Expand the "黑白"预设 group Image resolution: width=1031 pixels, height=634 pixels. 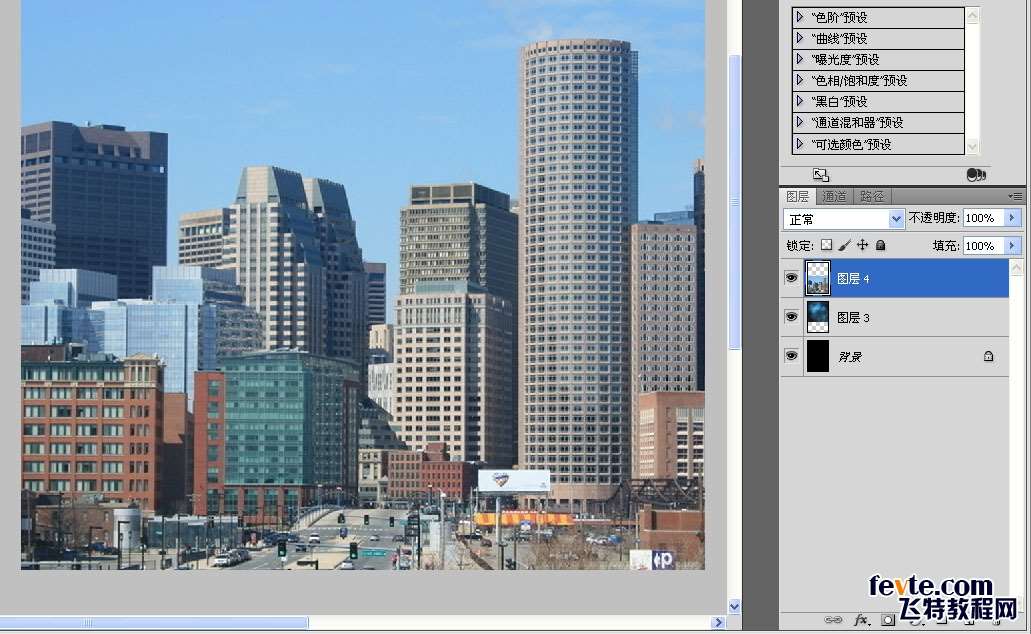[800, 101]
